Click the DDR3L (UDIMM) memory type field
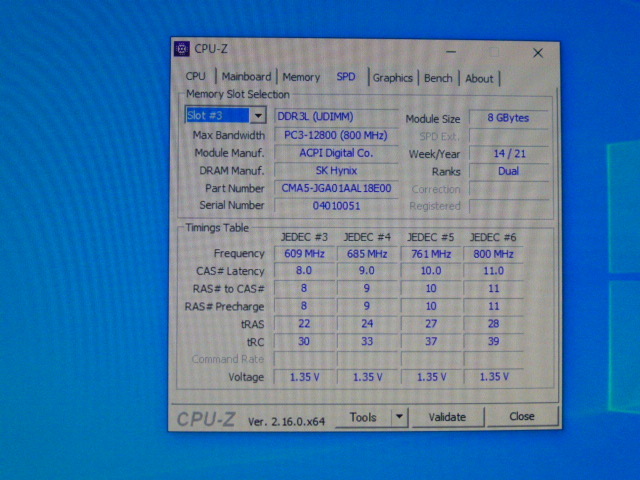640x480 pixels. tap(336, 117)
